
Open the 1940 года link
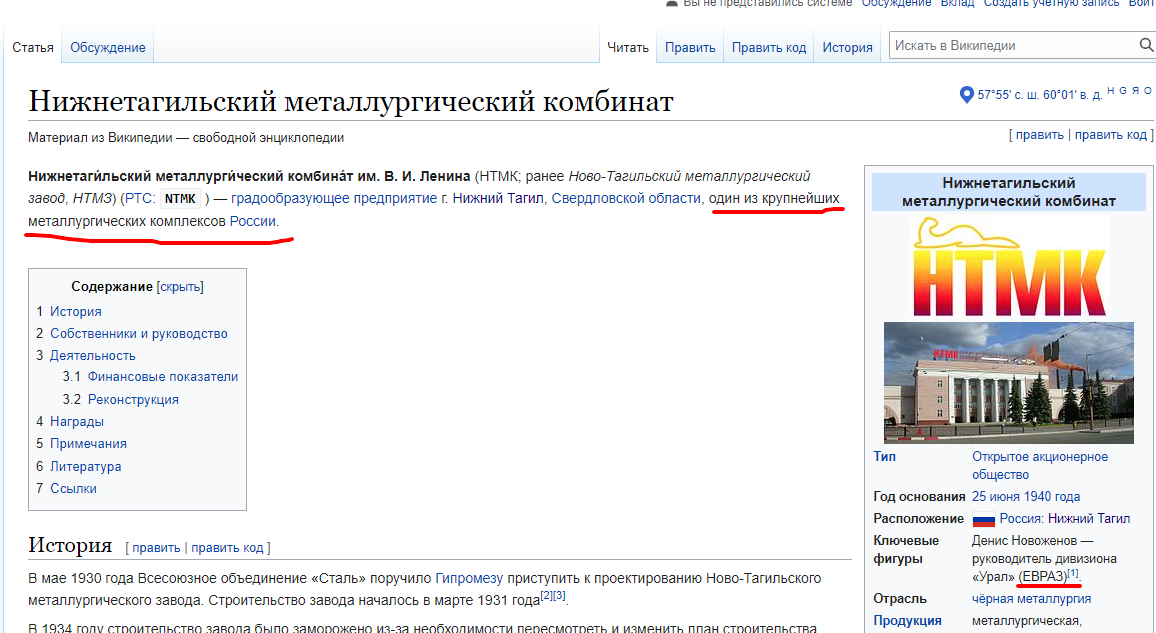click(1053, 497)
